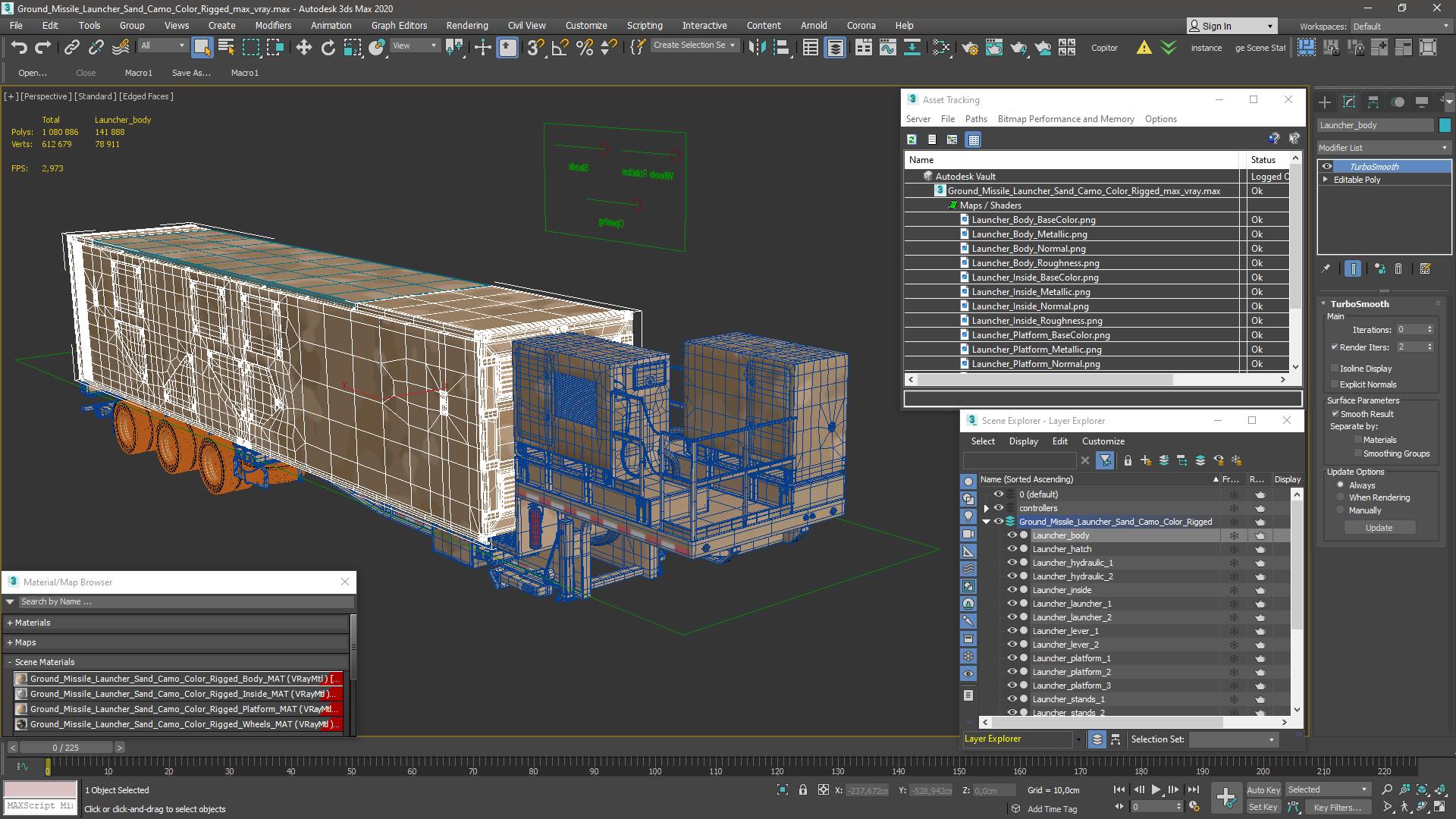Open Select by Name dialog icon
1456x819 pixels.
coord(226,47)
